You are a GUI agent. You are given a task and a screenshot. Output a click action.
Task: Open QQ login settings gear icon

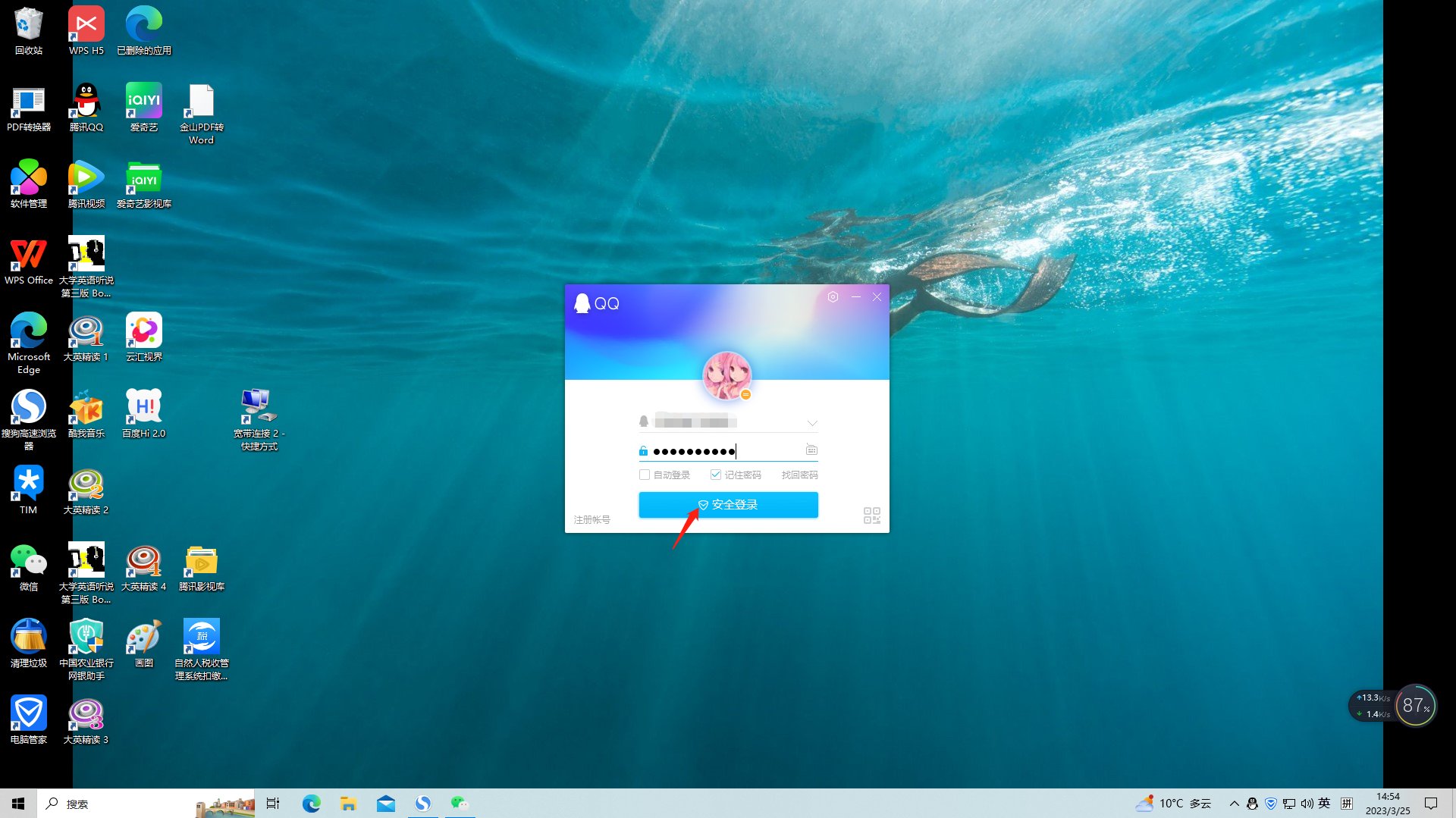pos(833,297)
